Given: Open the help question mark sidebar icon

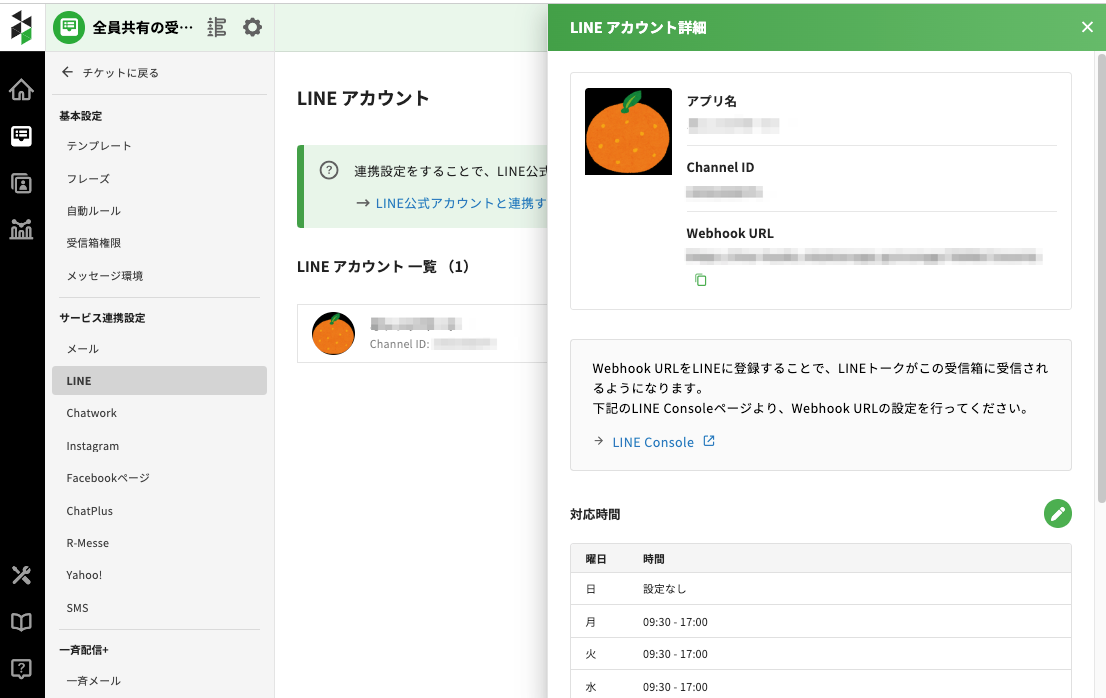Looking at the screenshot, I should (x=21, y=668).
